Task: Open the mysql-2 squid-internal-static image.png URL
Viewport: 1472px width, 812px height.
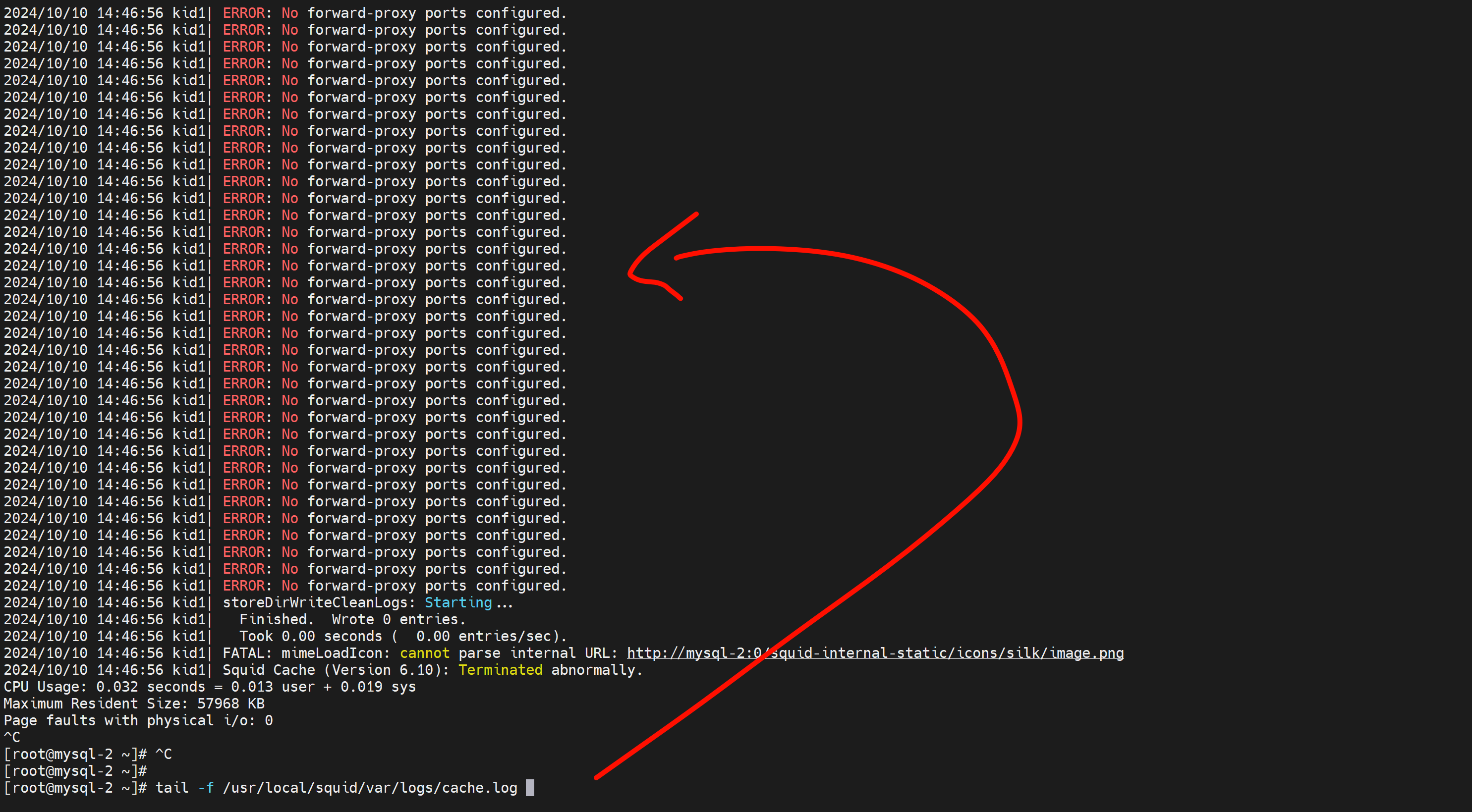Action: click(914, 653)
